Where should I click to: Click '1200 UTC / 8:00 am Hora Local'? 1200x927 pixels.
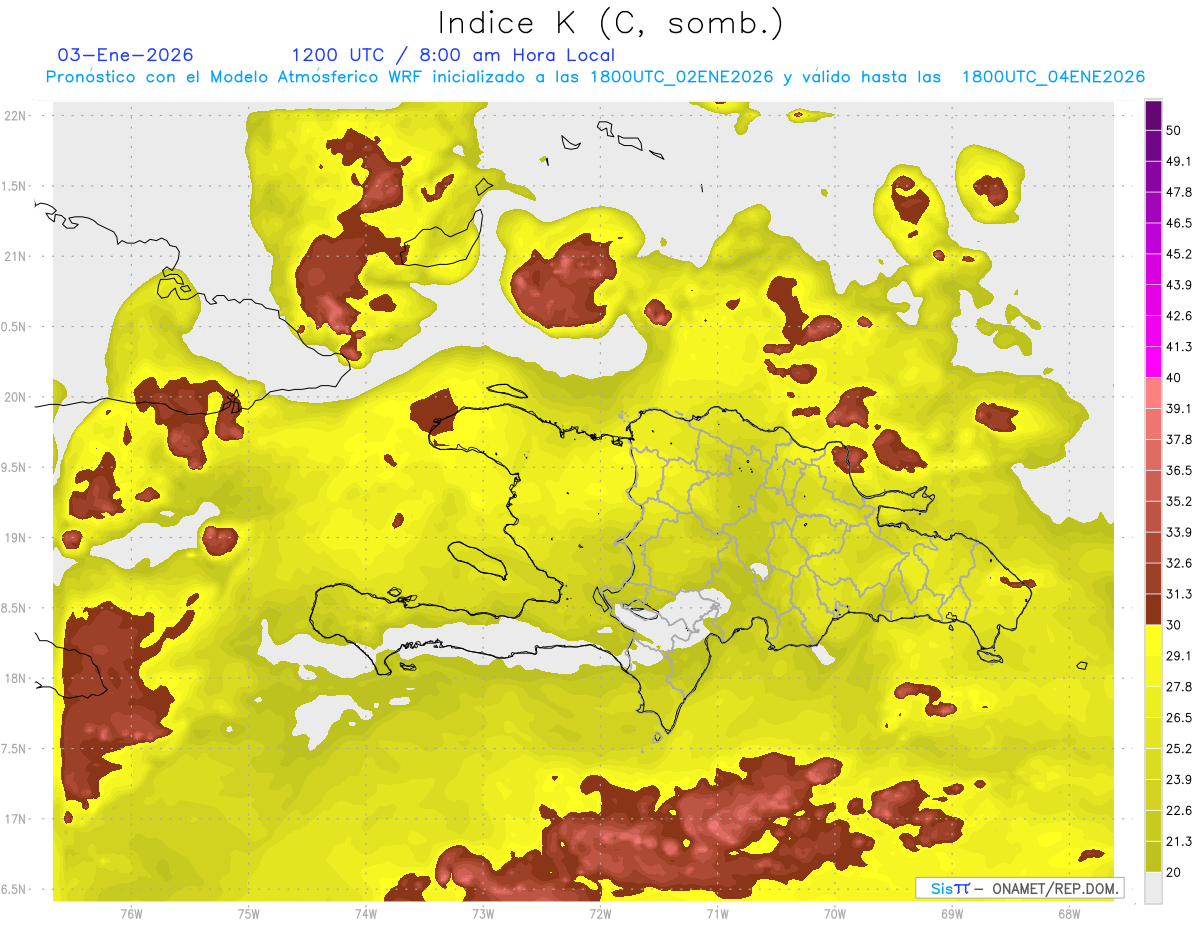pyautogui.click(x=453, y=55)
